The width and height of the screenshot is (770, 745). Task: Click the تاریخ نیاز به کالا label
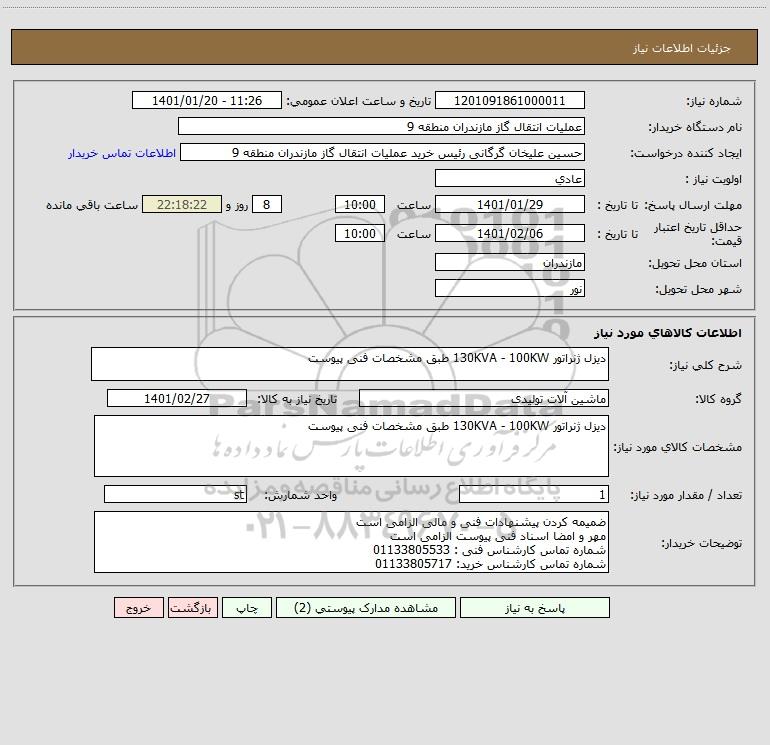coord(298,399)
